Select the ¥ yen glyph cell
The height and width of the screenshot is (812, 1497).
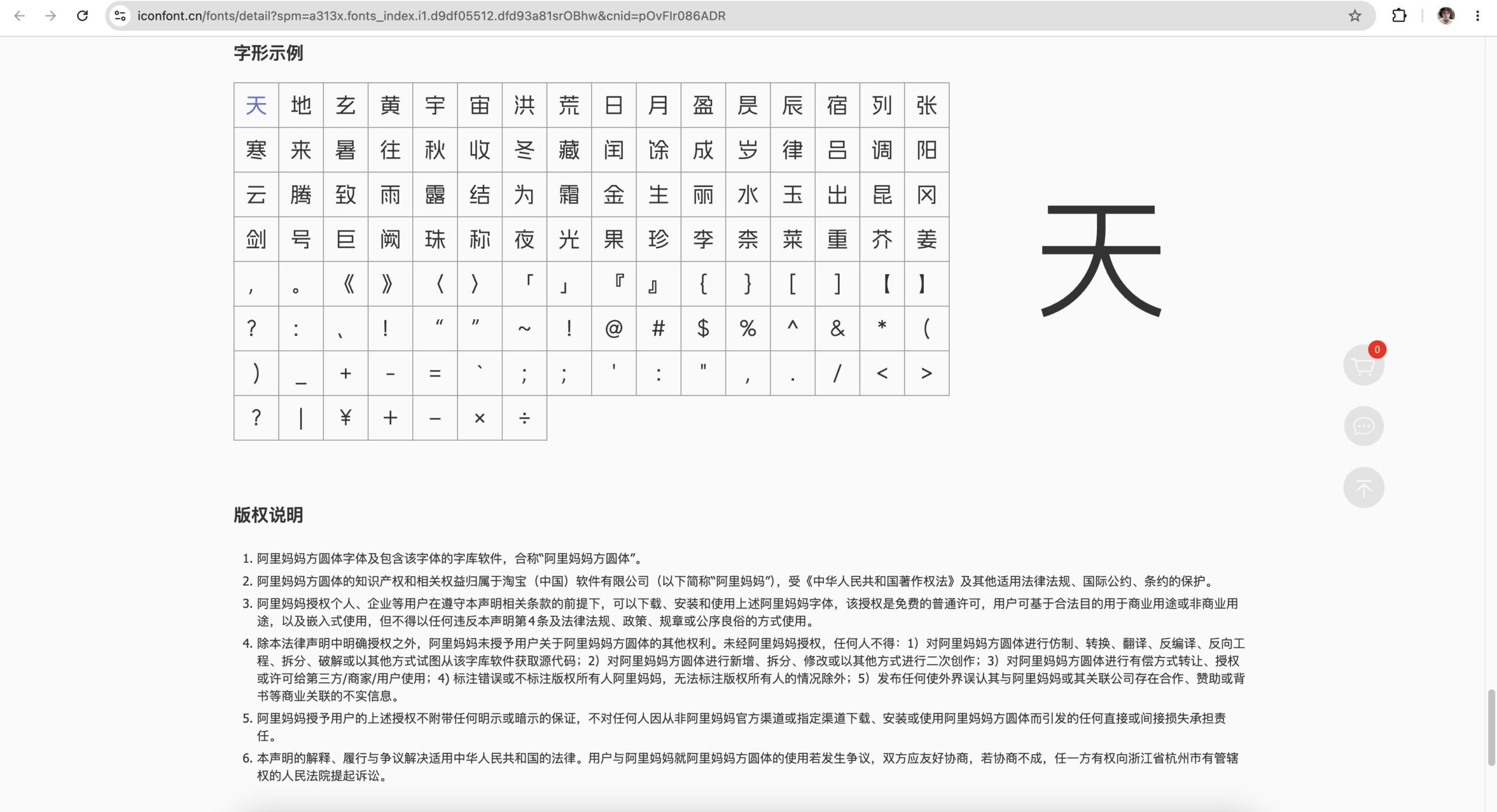pyautogui.click(x=346, y=418)
